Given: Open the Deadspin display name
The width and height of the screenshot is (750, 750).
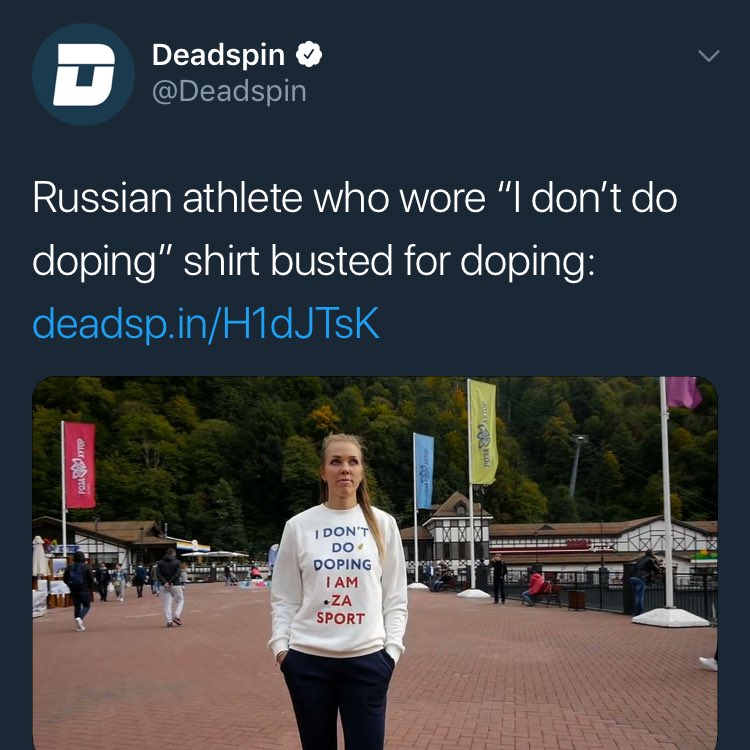Looking at the screenshot, I should tap(218, 55).
